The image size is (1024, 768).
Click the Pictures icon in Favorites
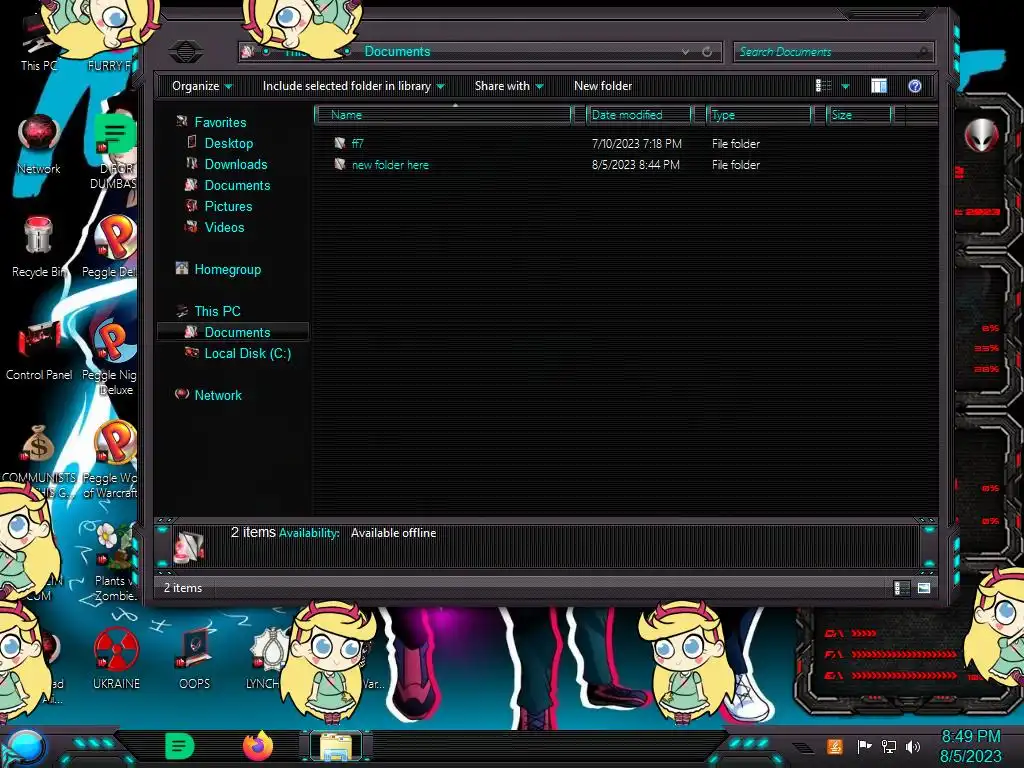pyautogui.click(x=191, y=206)
